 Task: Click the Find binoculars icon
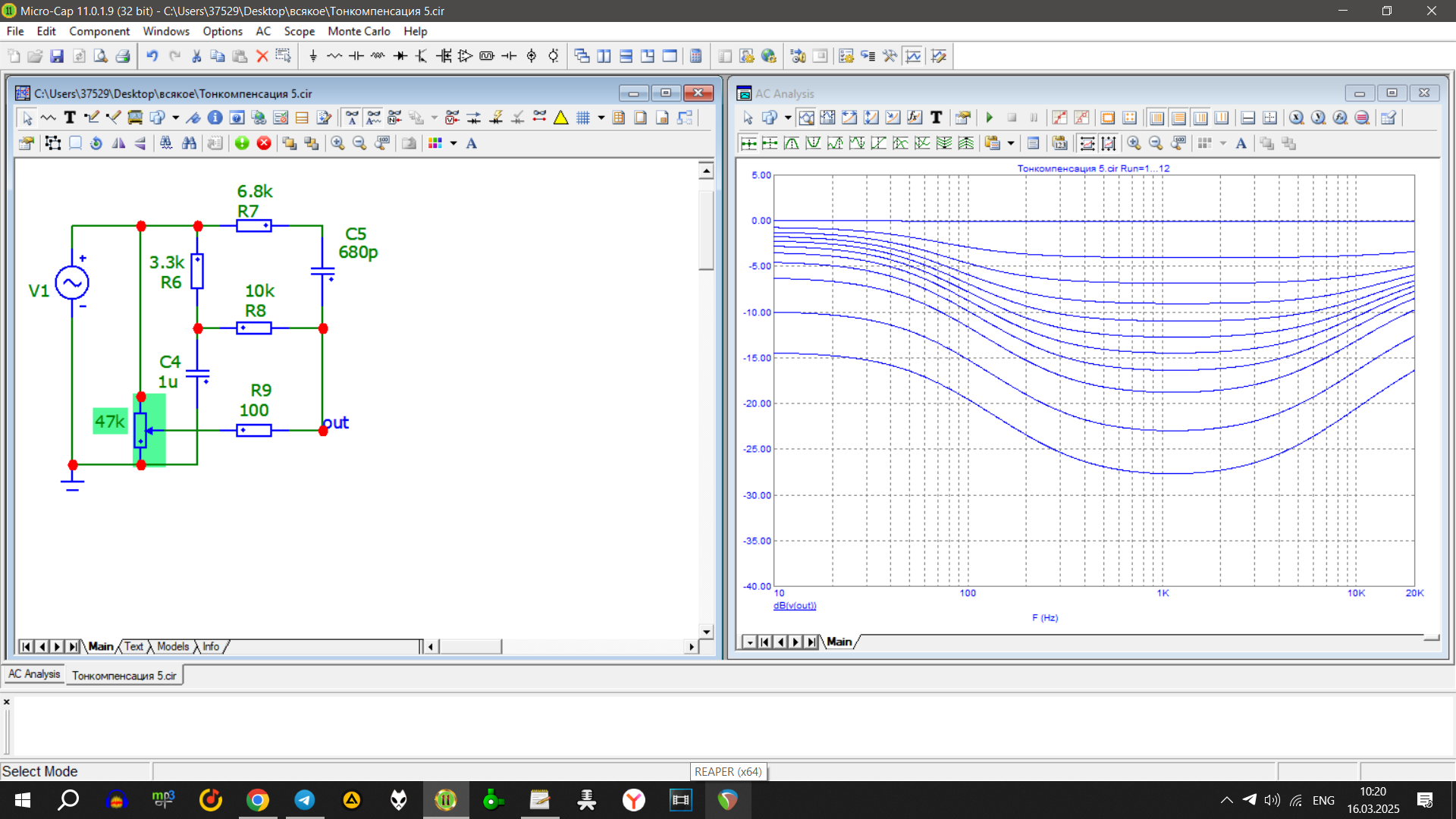point(189,143)
